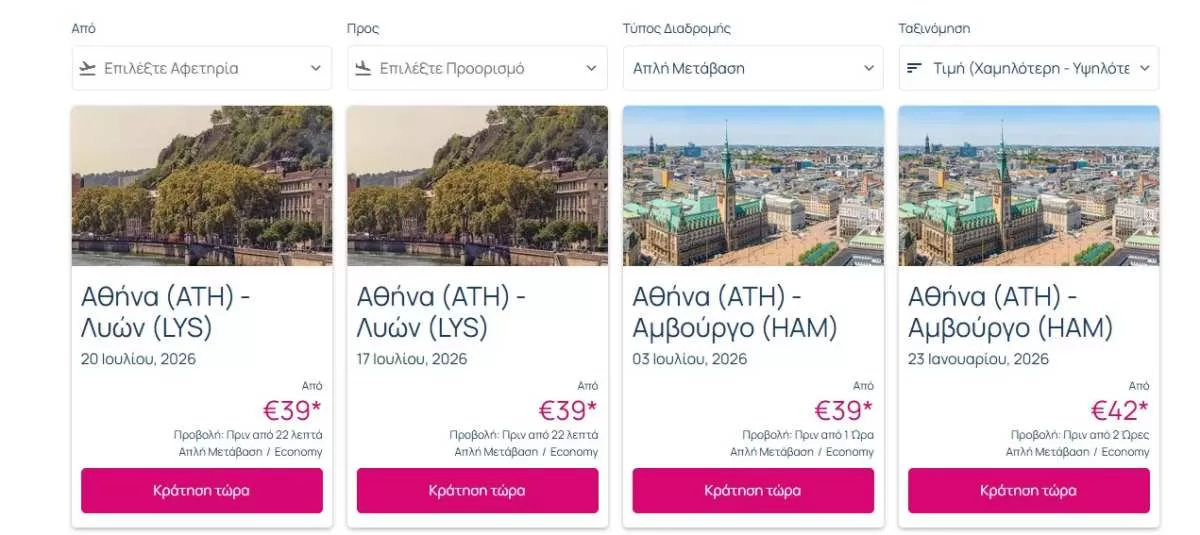The image size is (1200, 535).
Task: Click the landing plane icon in Προς field
Action: 364,68
